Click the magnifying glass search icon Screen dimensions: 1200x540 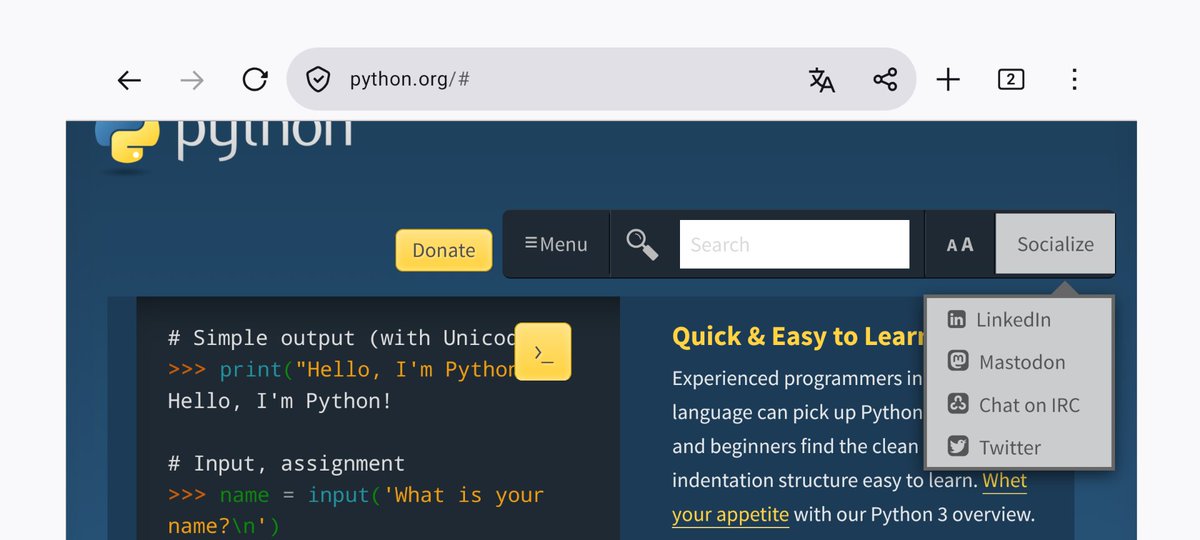(x=642, y=244)
